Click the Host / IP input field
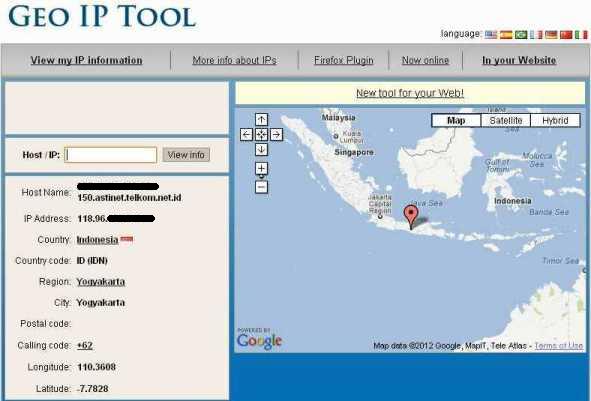Screen dimensions: 591x401 pos(111,155)
